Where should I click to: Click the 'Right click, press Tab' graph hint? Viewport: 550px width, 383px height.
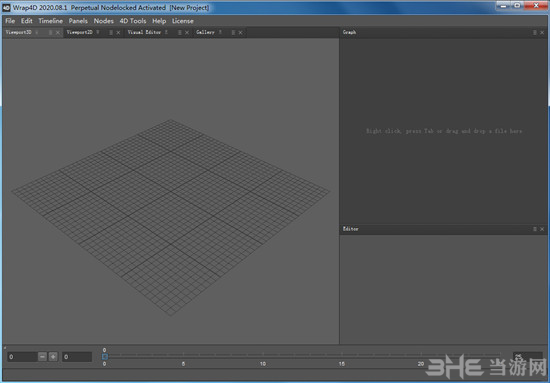tap(444, 131)
